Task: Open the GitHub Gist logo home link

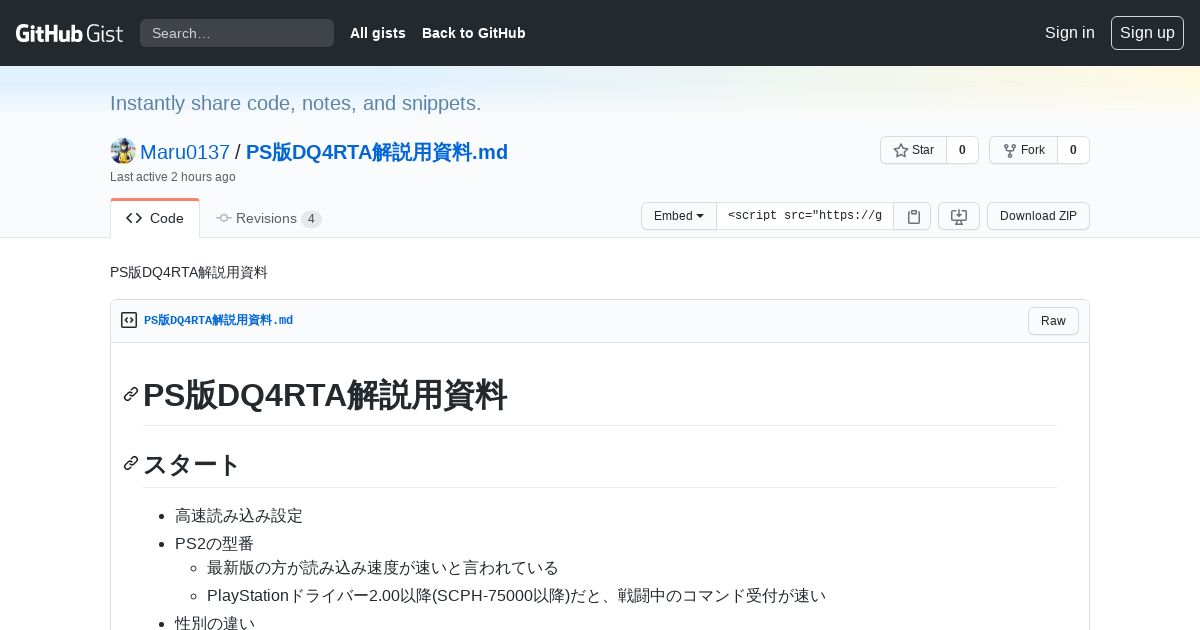Action: pyautogui.click(x=69, y=33)
